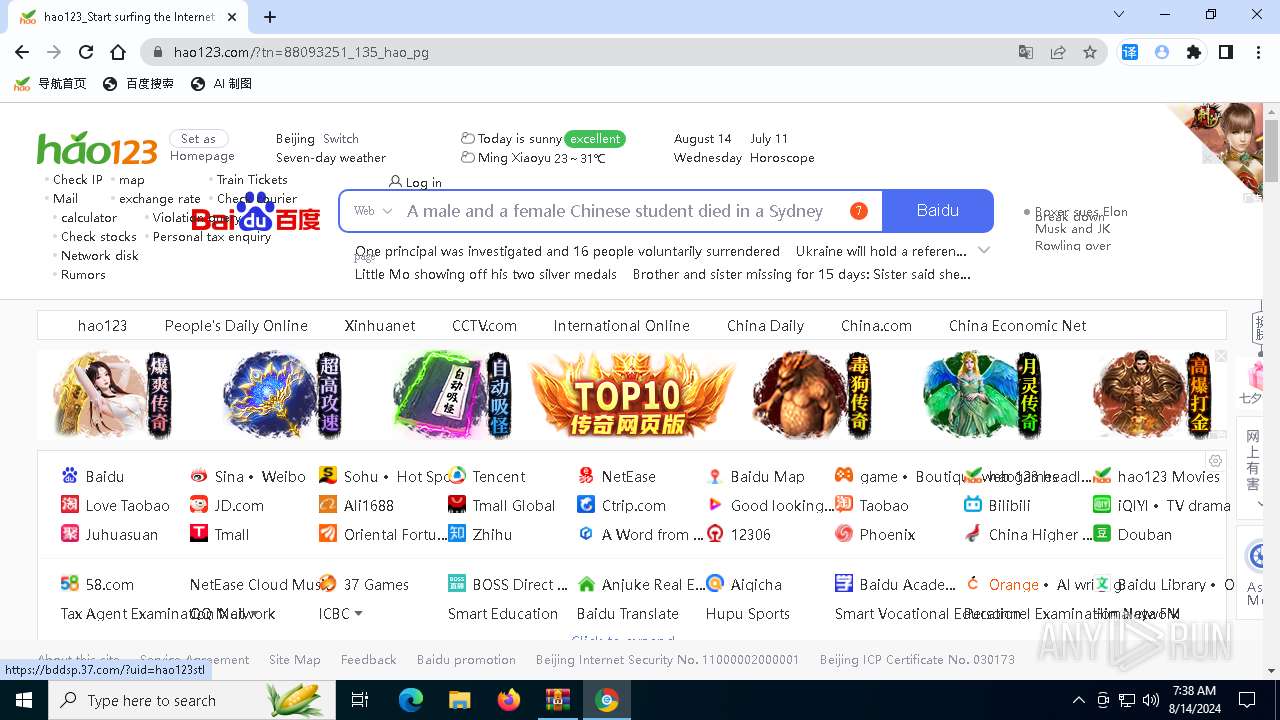Select the International Online tab

click(621, 325)
